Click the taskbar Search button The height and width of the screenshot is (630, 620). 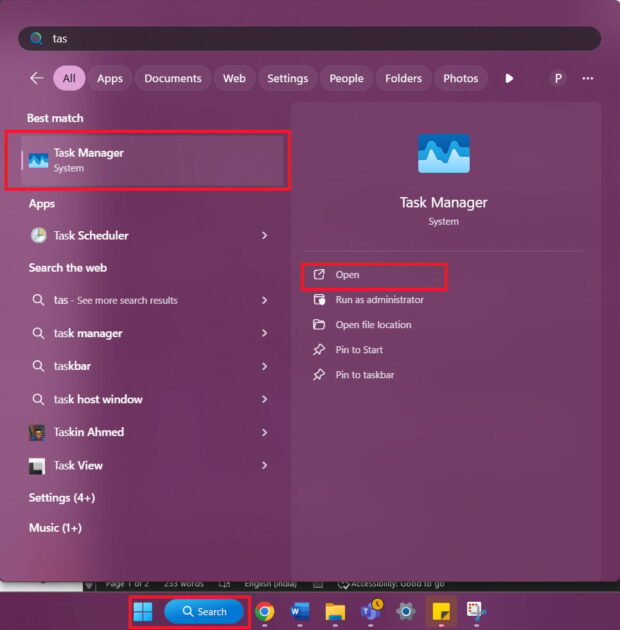pos(204,612)
